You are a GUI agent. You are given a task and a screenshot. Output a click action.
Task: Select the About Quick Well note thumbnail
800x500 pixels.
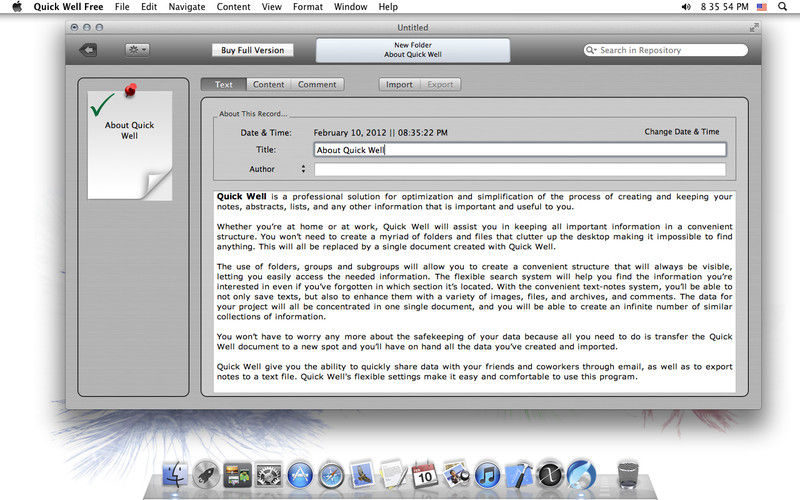click(x=130, y=145)
